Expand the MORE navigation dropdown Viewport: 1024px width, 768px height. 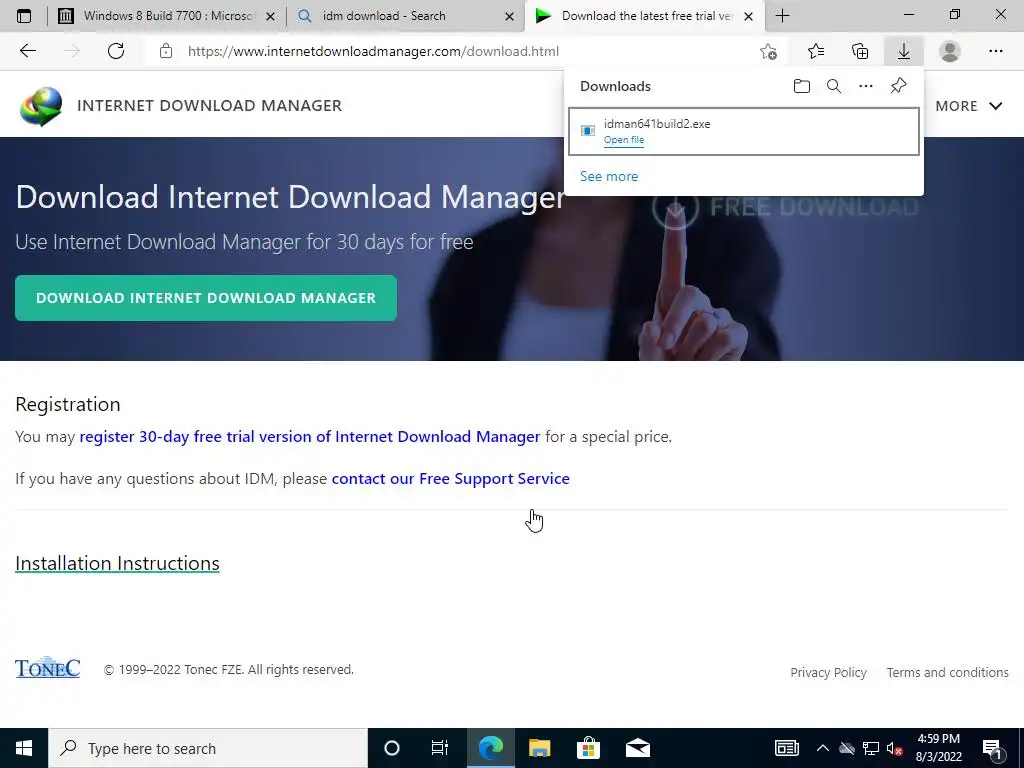(x=968, y=106)
